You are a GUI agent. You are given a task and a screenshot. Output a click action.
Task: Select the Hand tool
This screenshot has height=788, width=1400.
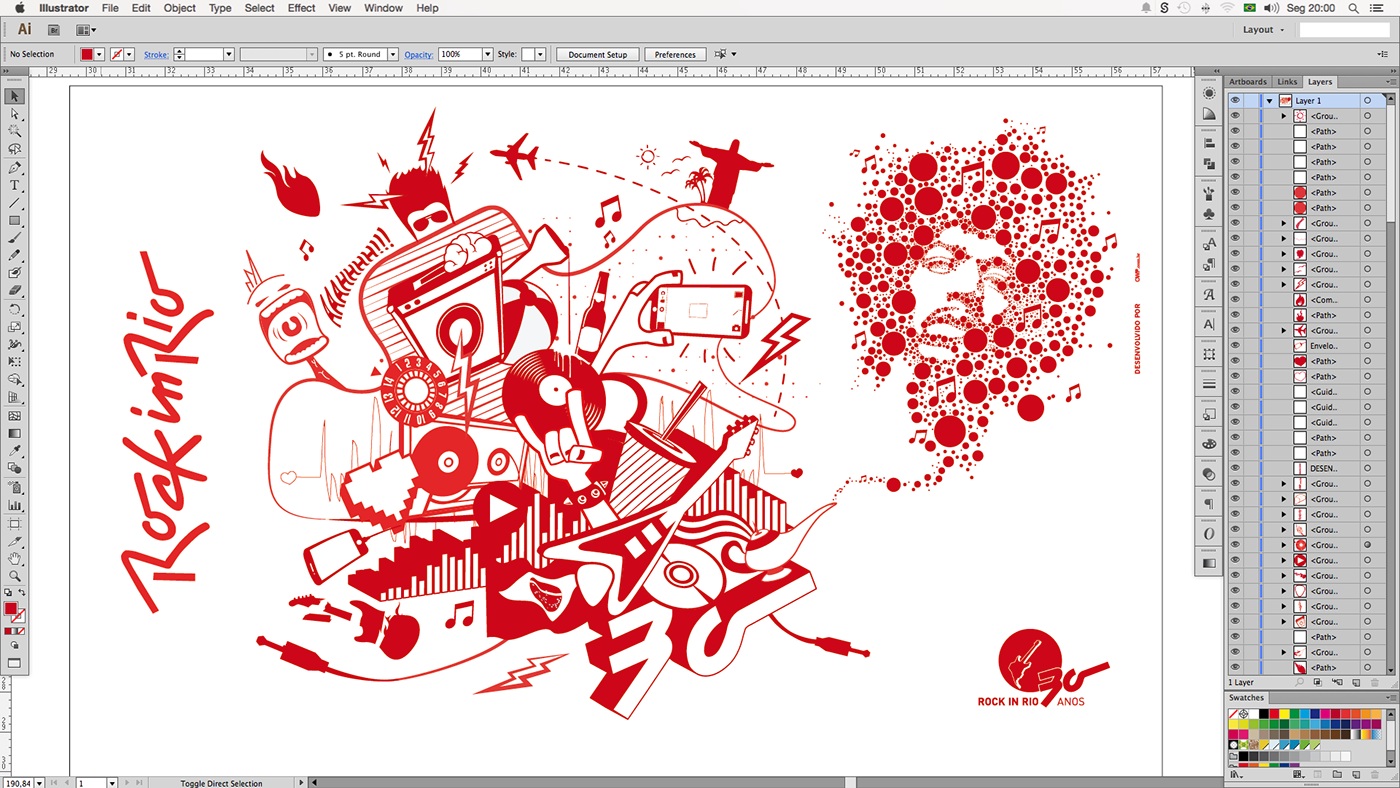[x=15, y=558]
